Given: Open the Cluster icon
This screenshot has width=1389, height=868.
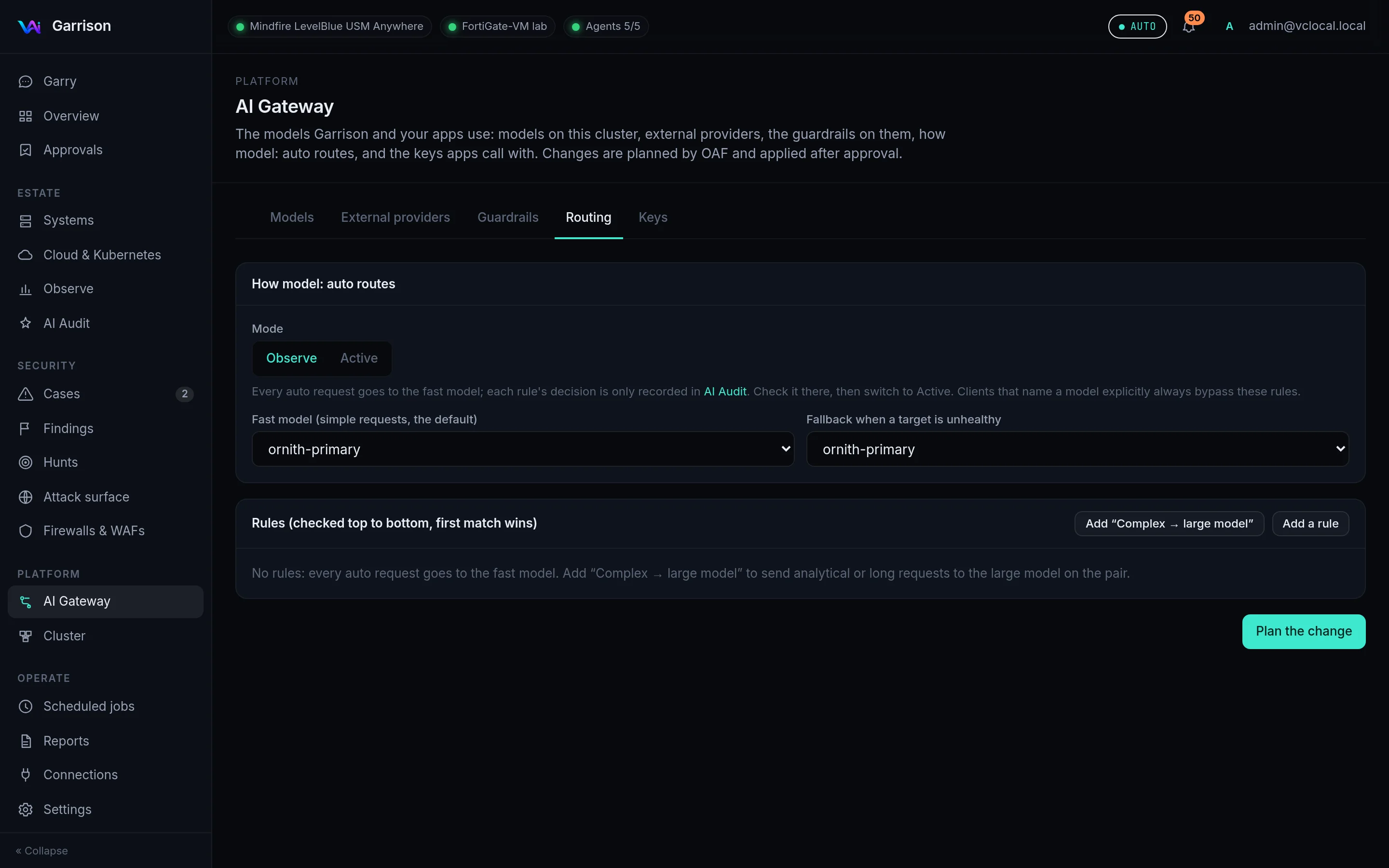Looking at the screenshot, I should tap(25, 636).
